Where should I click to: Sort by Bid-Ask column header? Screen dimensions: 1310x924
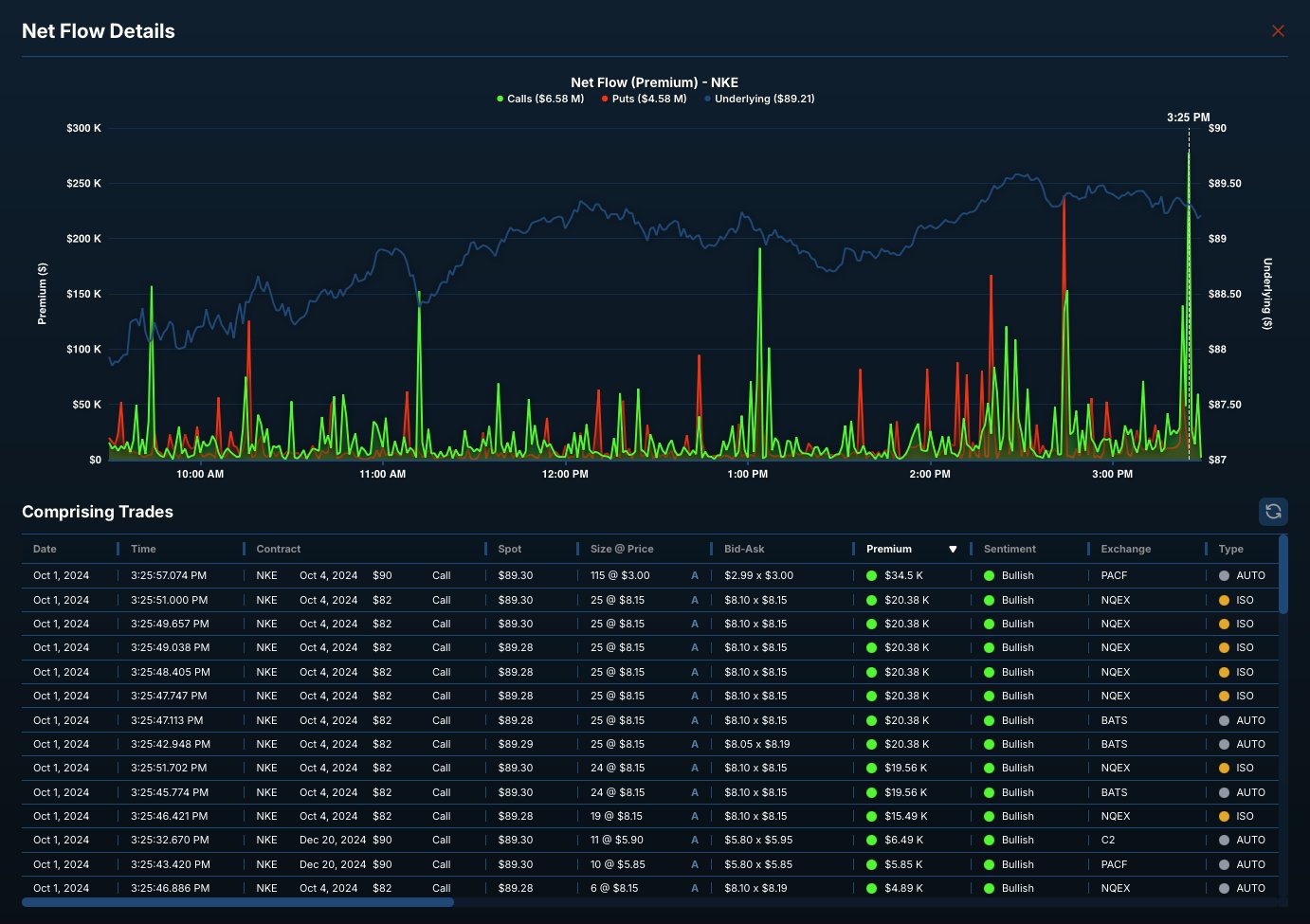(744, 549)
